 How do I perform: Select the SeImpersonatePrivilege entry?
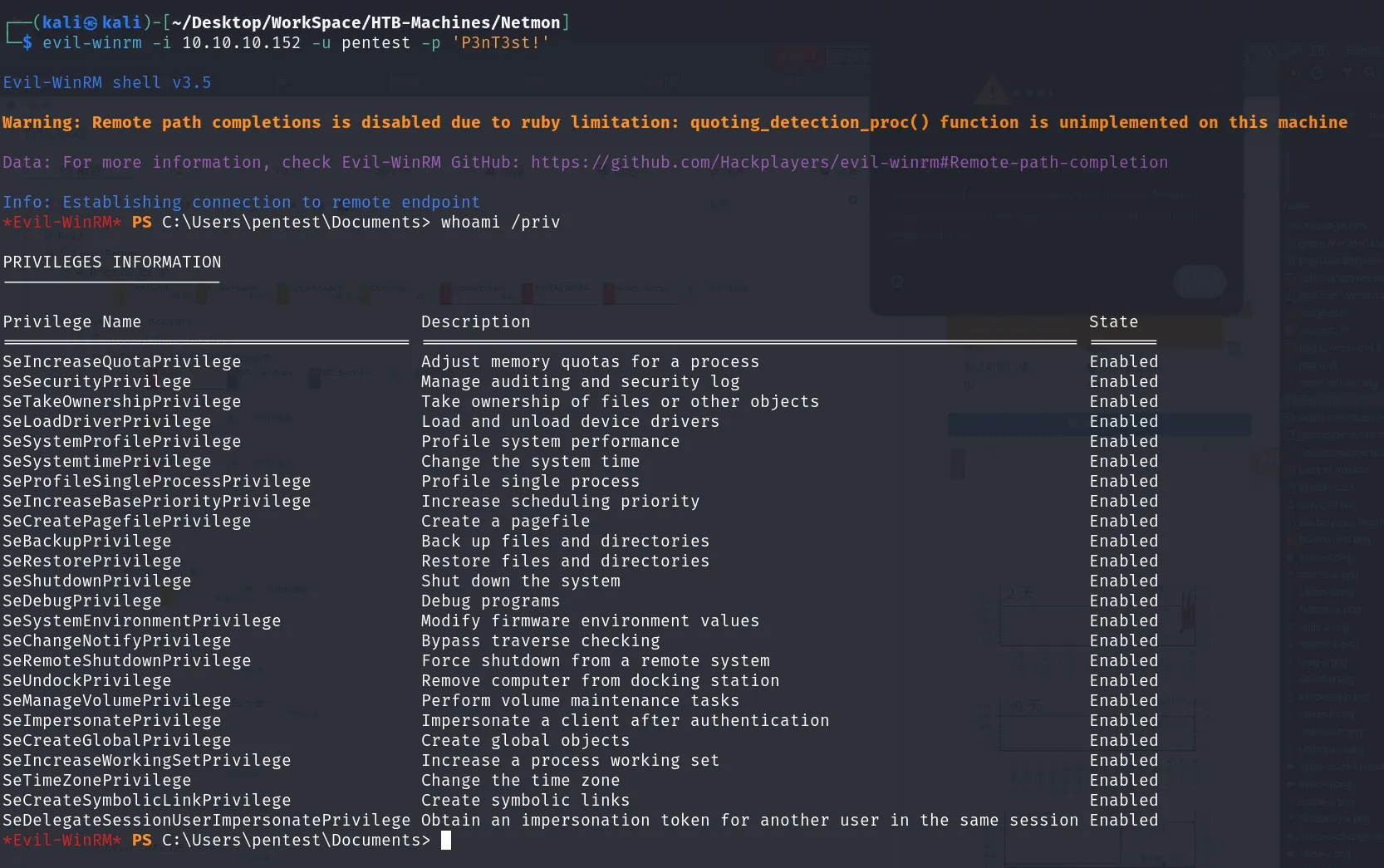tap(112, 721)
